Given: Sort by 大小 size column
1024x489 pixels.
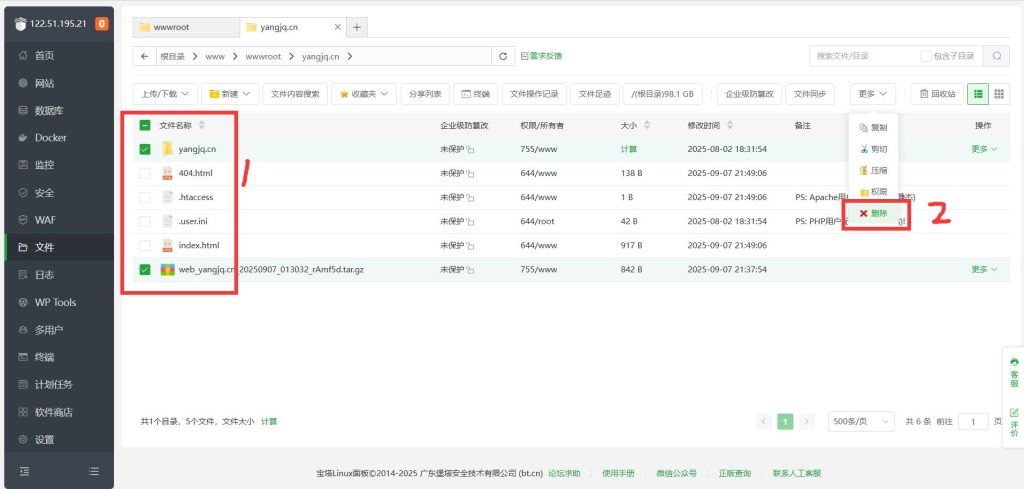Looking at the screenshot, I should 647,125.
